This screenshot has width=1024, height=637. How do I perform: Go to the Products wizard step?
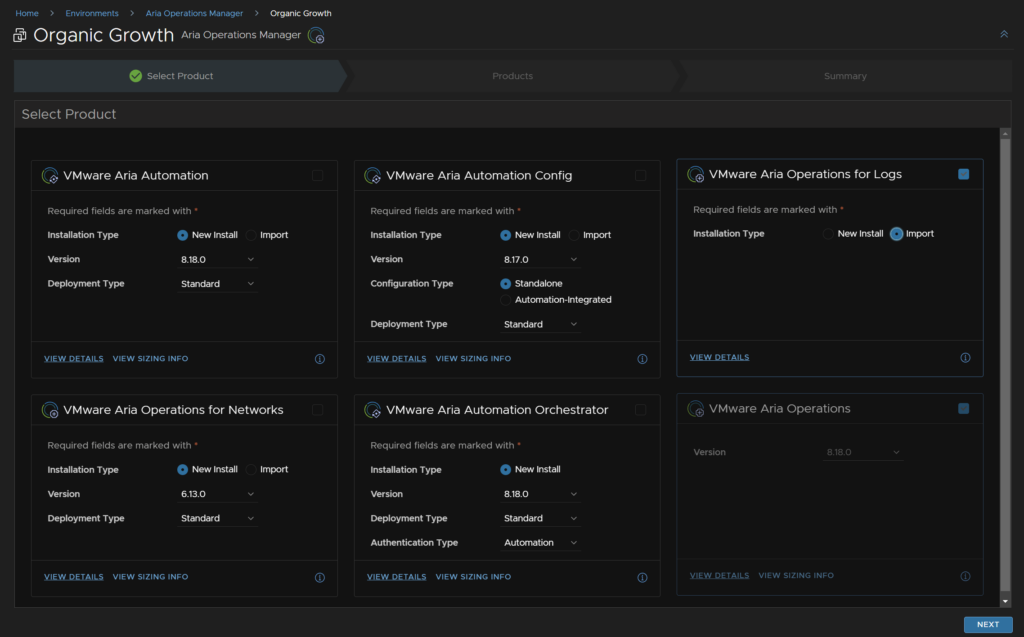(513, 76)
